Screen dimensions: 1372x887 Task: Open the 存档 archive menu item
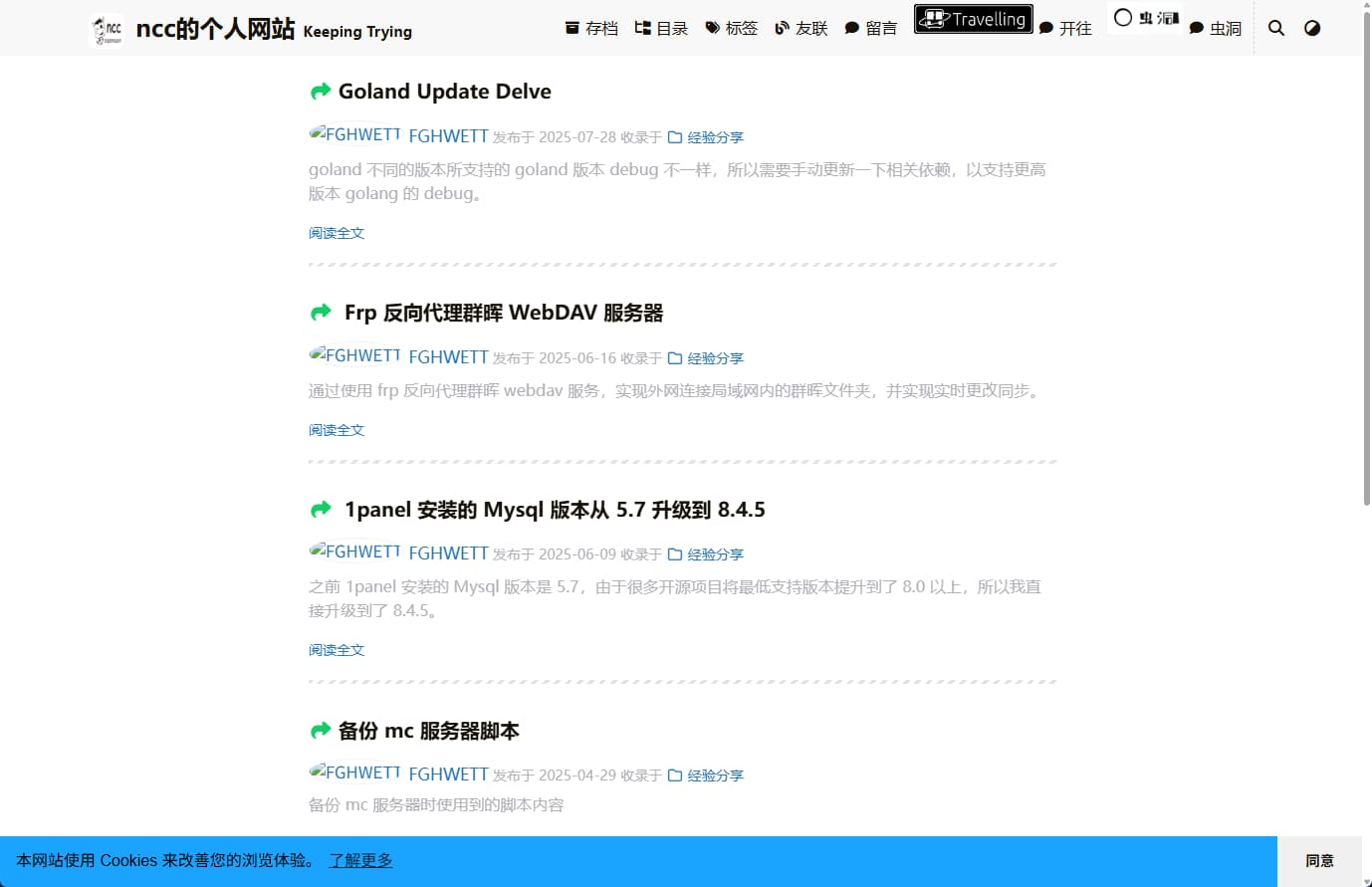(x=591, y=28)
